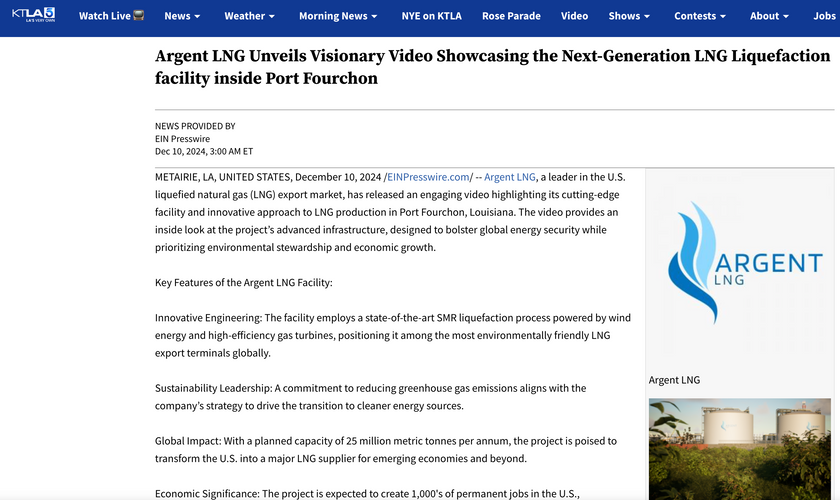The image size is (840, 500).
Task: Click the KTLA 5 logo
Action: coord(33,16)
